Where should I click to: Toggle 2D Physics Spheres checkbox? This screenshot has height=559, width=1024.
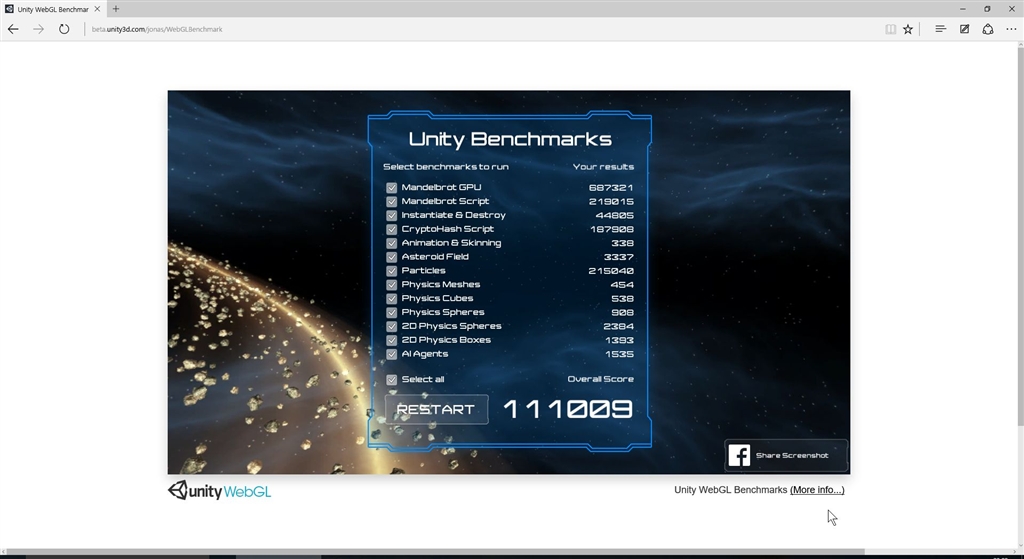coord(391,326)
